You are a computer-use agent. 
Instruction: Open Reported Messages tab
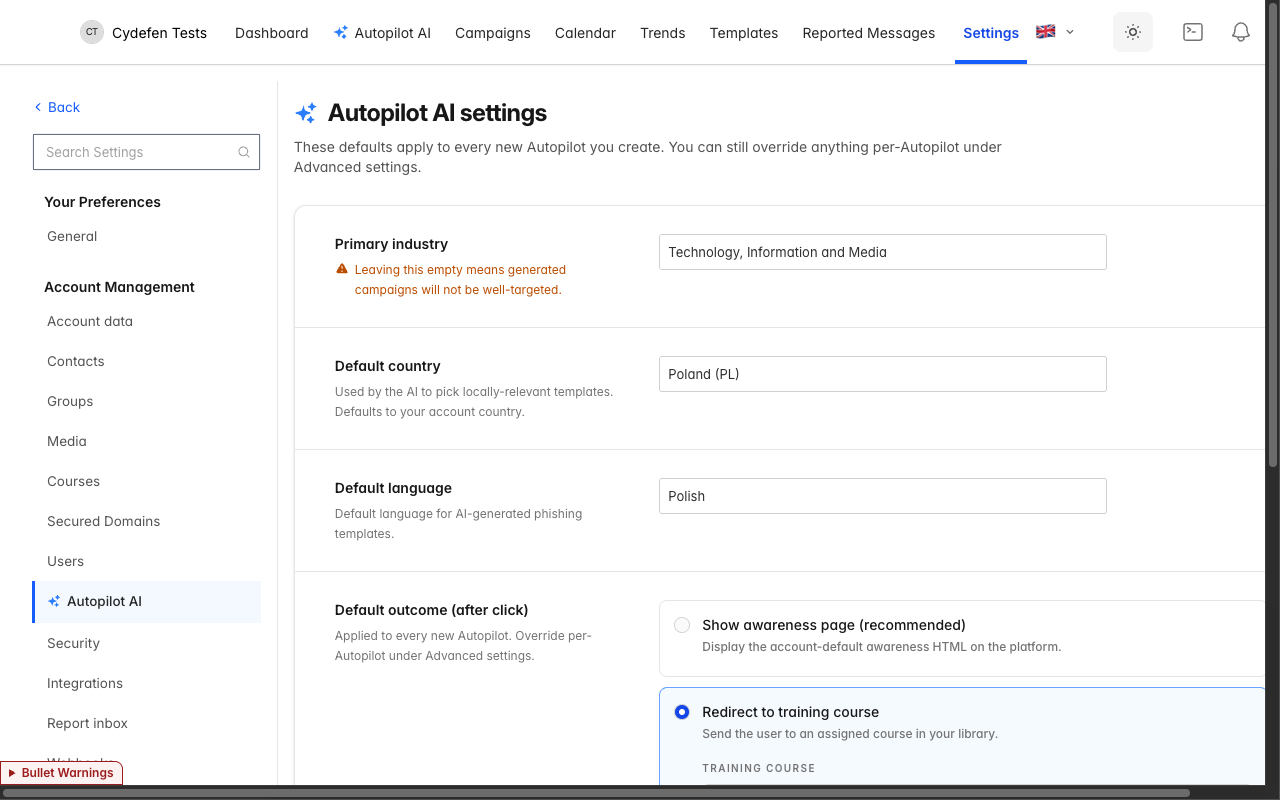pos(868,33)
